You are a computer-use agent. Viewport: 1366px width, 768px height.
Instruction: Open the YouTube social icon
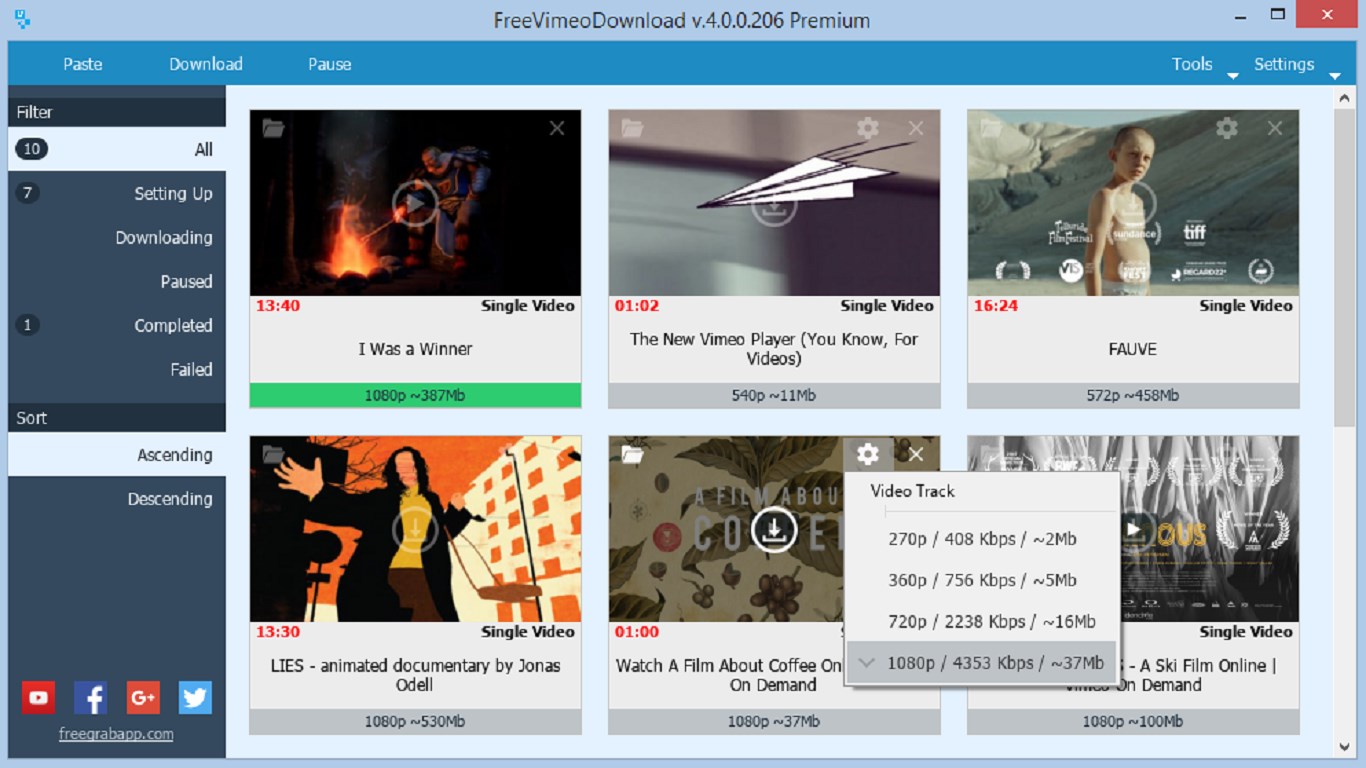tap(39, 697)
